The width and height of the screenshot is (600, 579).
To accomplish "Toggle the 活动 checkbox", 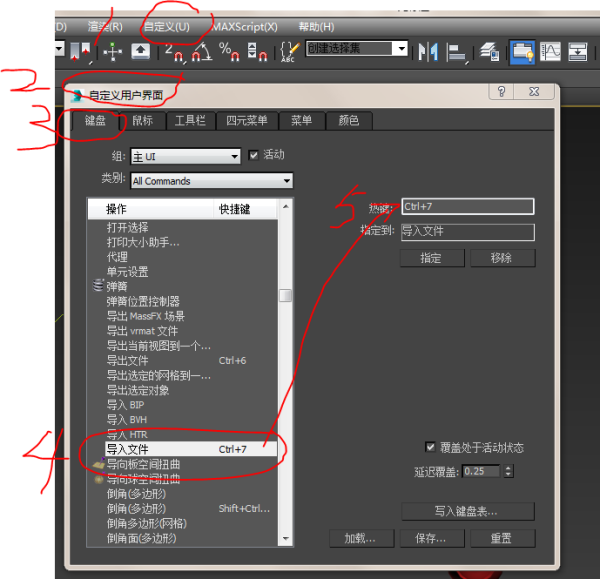I will (x=253, y=155).
